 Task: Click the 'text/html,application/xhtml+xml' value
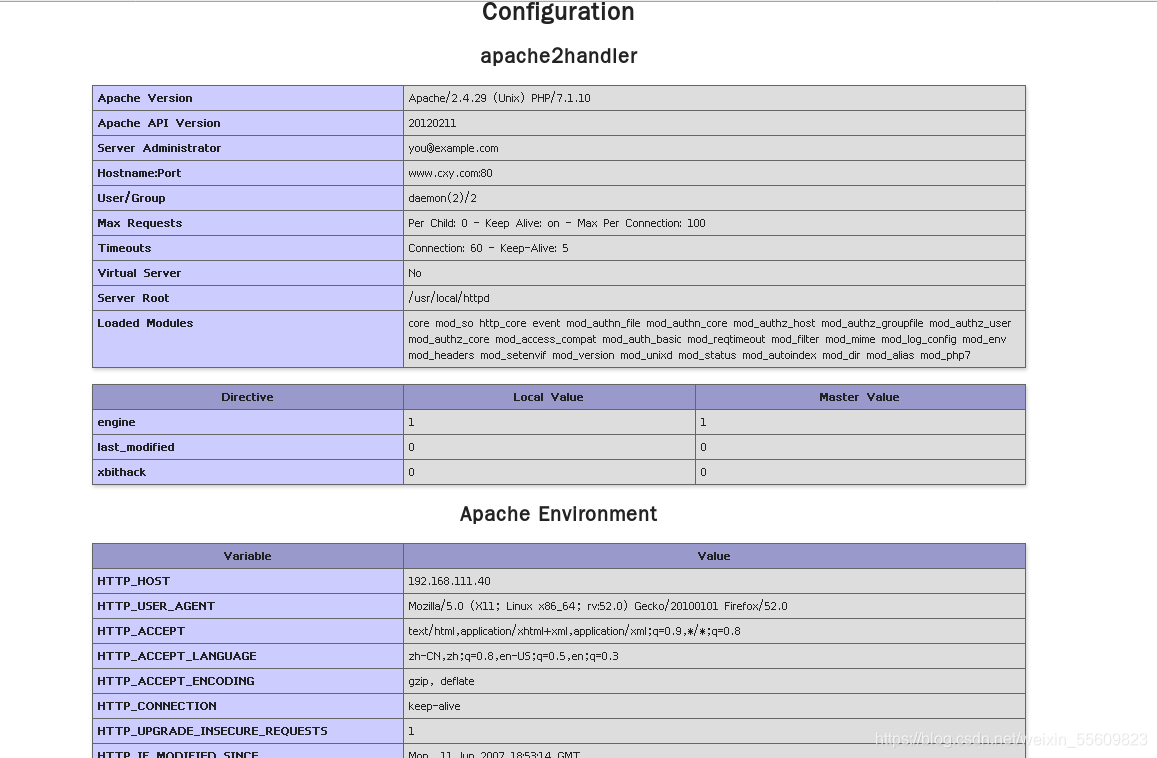point(574,632)
